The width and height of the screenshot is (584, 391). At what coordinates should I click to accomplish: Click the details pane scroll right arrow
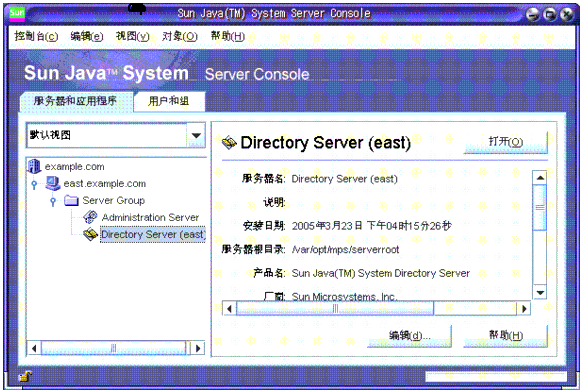(524, 309)
